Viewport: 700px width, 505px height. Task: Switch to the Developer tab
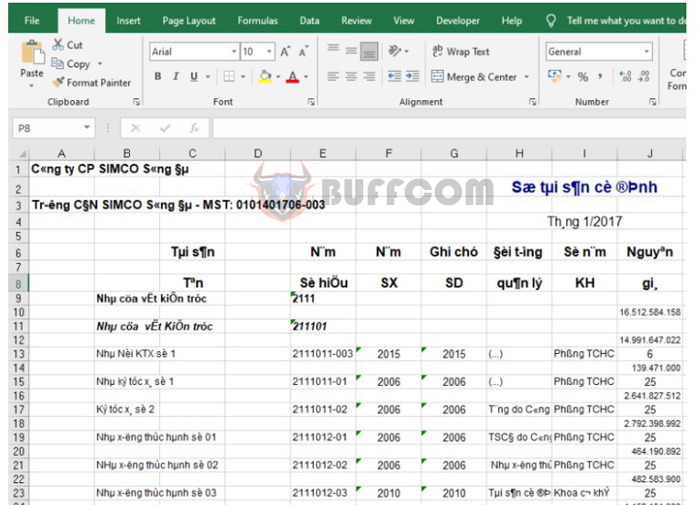click(x=458, y=21)
